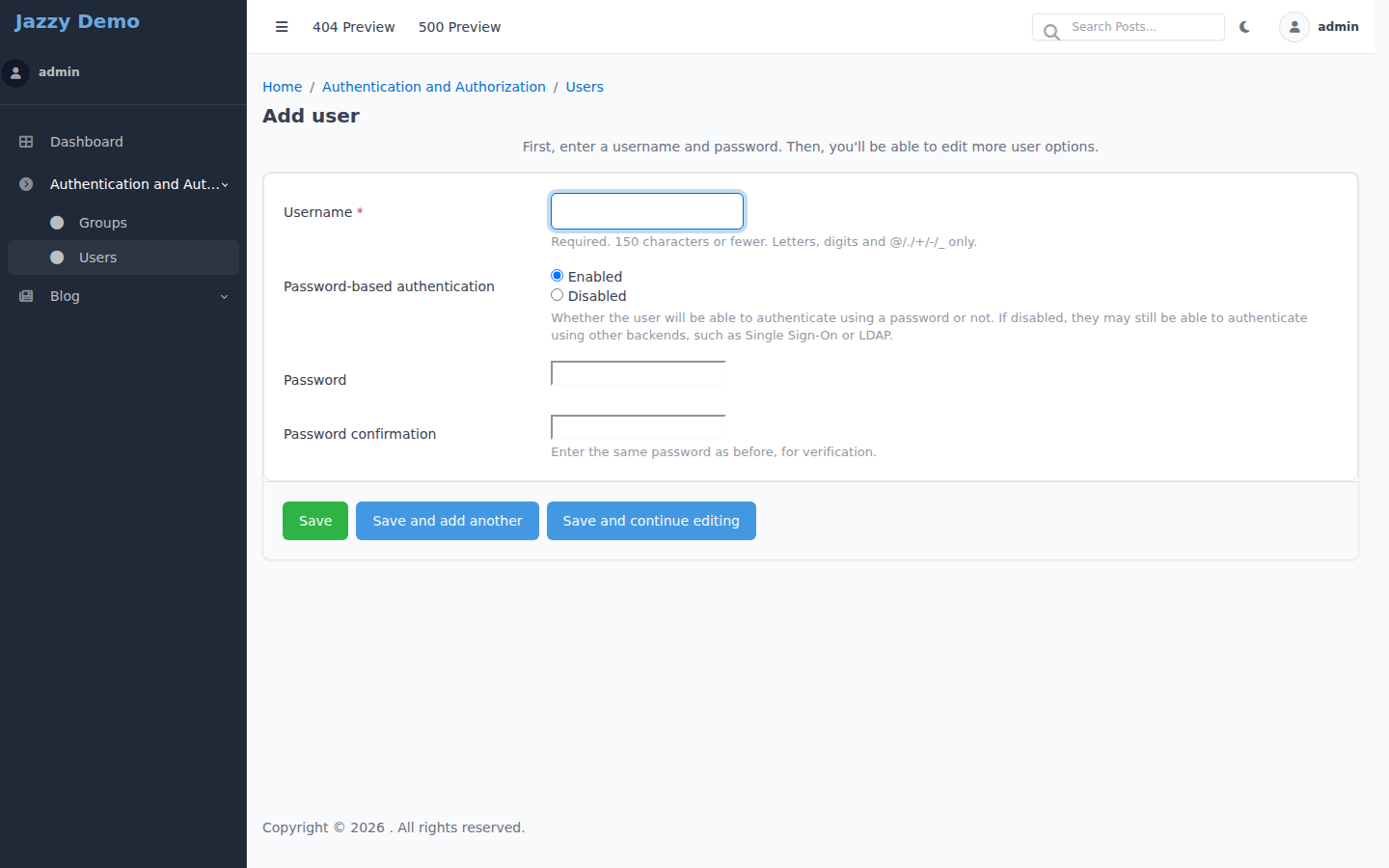The image size is (1389, 868).
Task: Go to Dashboard in the sidebar
Action: point(123,142)
